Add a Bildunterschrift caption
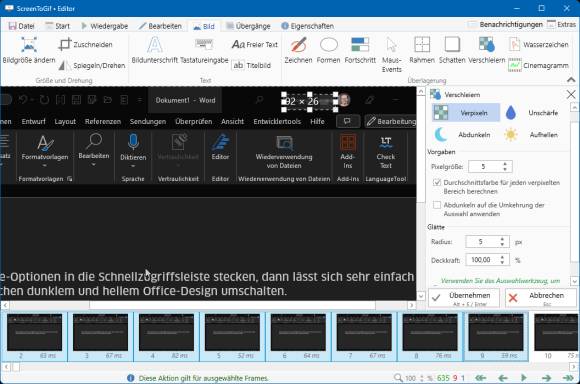Screen dimensions: 580x384 (155, 50)
